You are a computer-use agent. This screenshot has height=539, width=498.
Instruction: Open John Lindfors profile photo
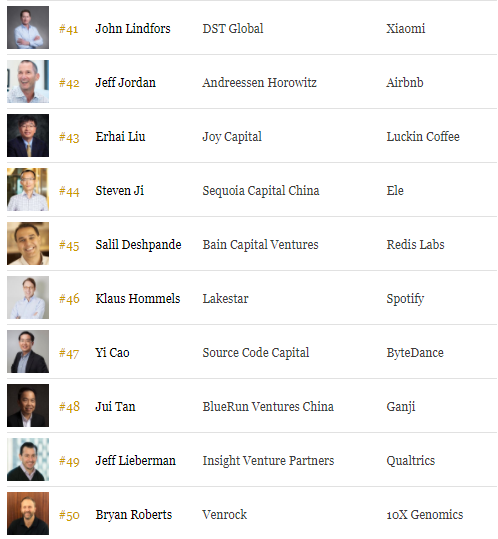pos(28,28)
